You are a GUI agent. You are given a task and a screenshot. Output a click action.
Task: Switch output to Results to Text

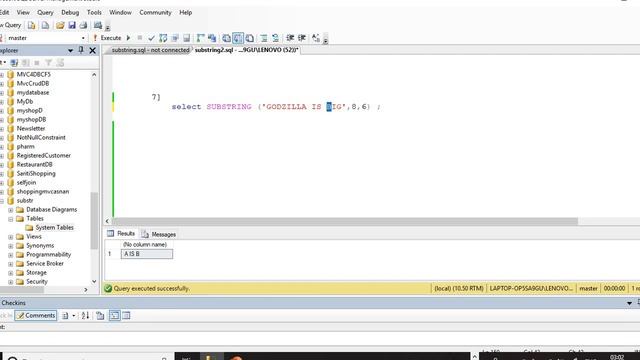click(226, 38)
